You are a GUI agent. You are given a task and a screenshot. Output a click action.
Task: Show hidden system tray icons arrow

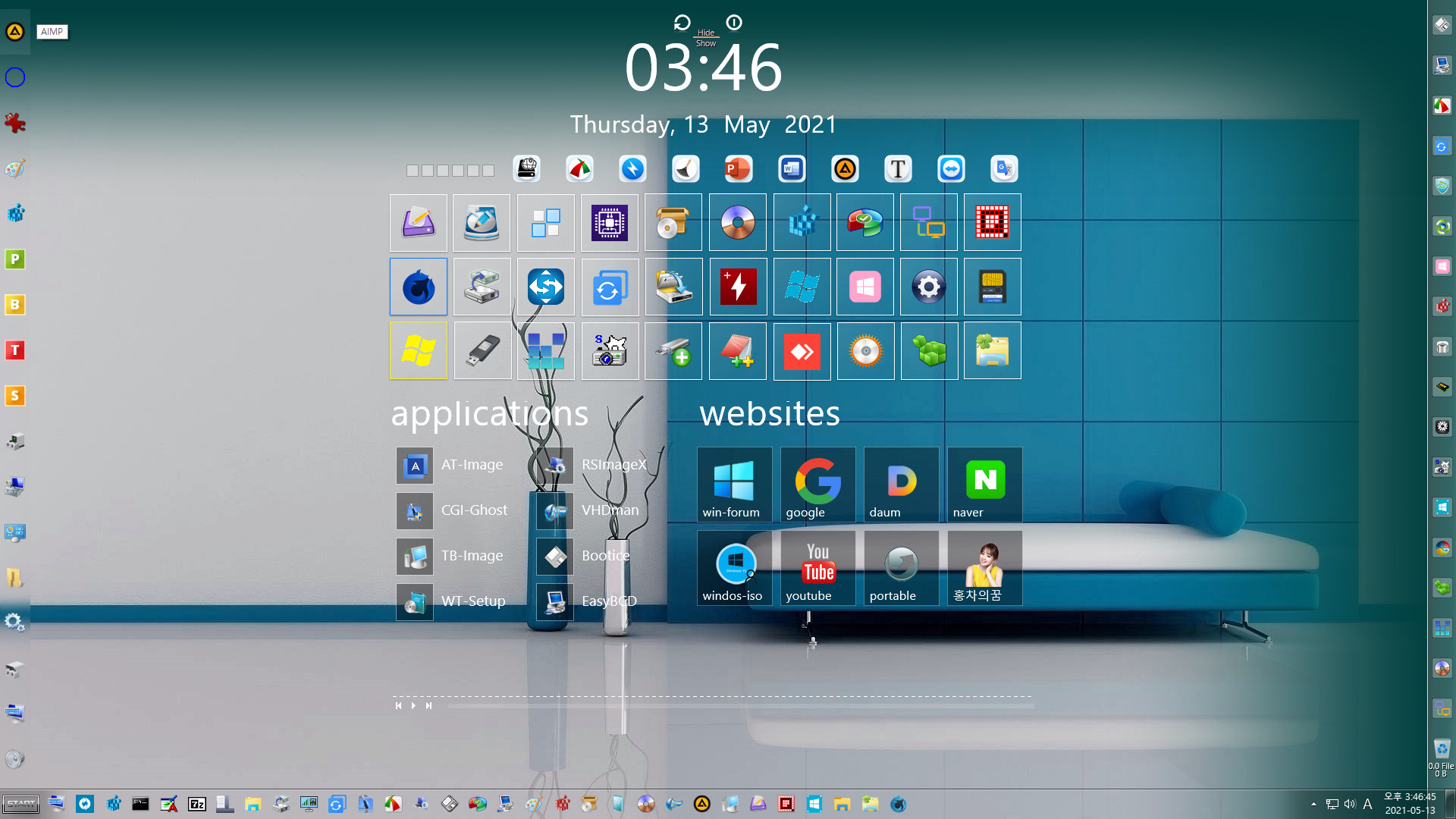click(x=1313, y=804)
